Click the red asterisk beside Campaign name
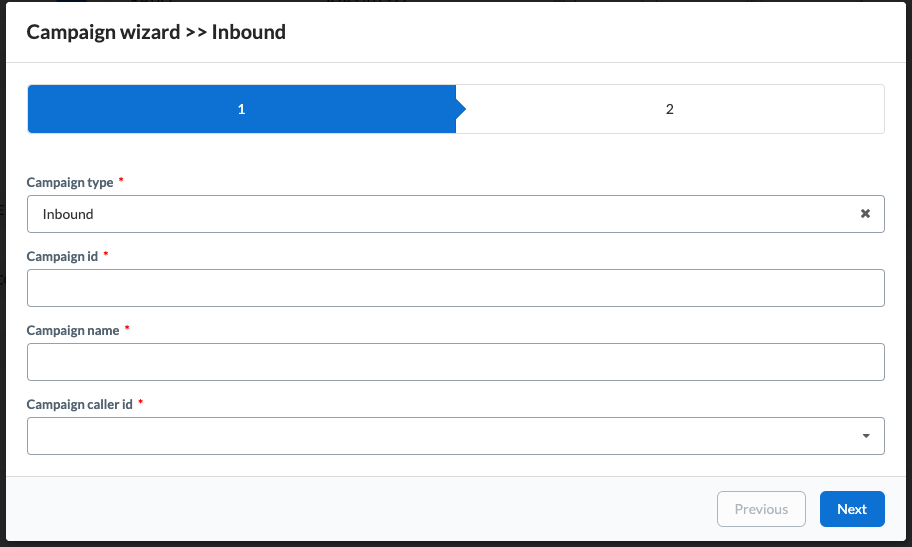 [x=127, y=328]
